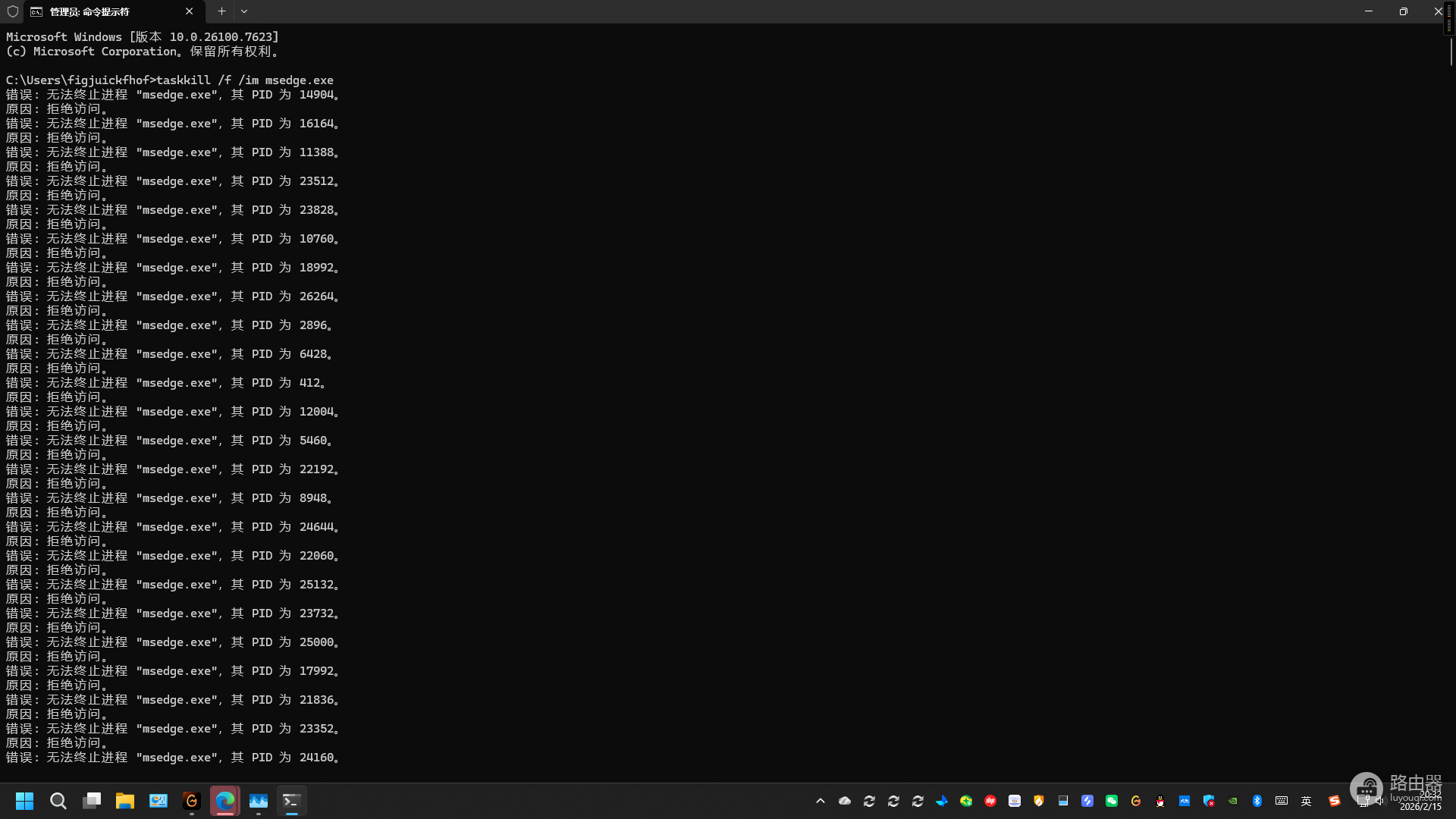Click the error line with PID 8948
The height and width of the screenshot is (819, 1456).
[170, 498]
